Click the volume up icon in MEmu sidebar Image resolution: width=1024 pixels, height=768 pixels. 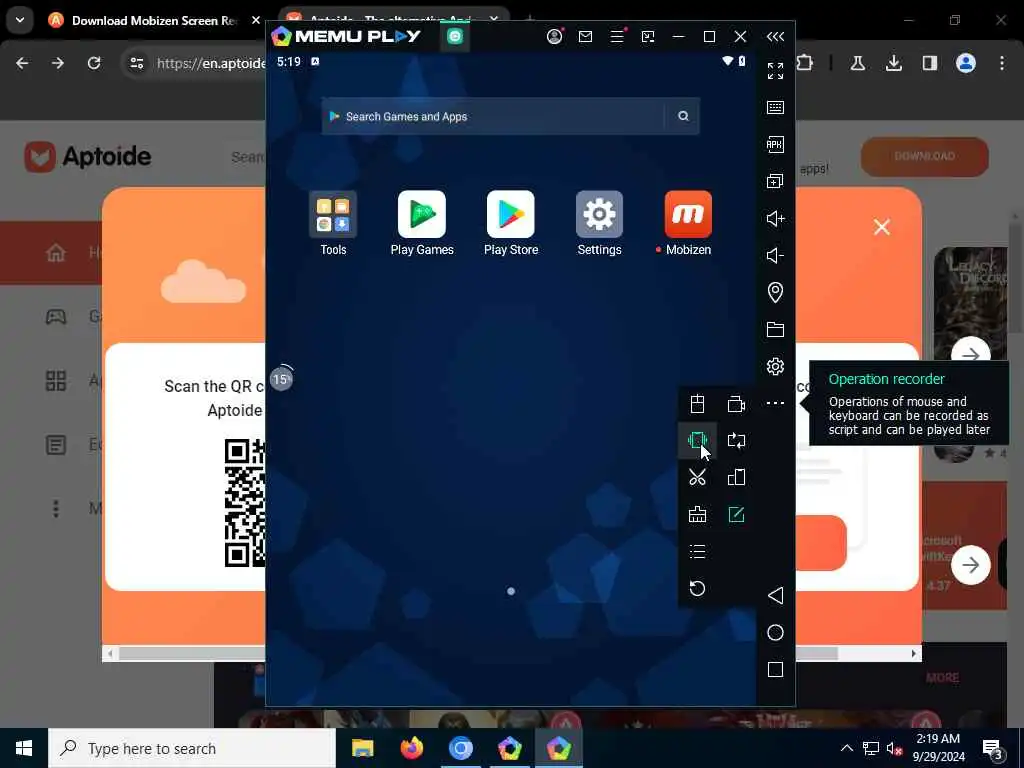[x=775, y=218]
